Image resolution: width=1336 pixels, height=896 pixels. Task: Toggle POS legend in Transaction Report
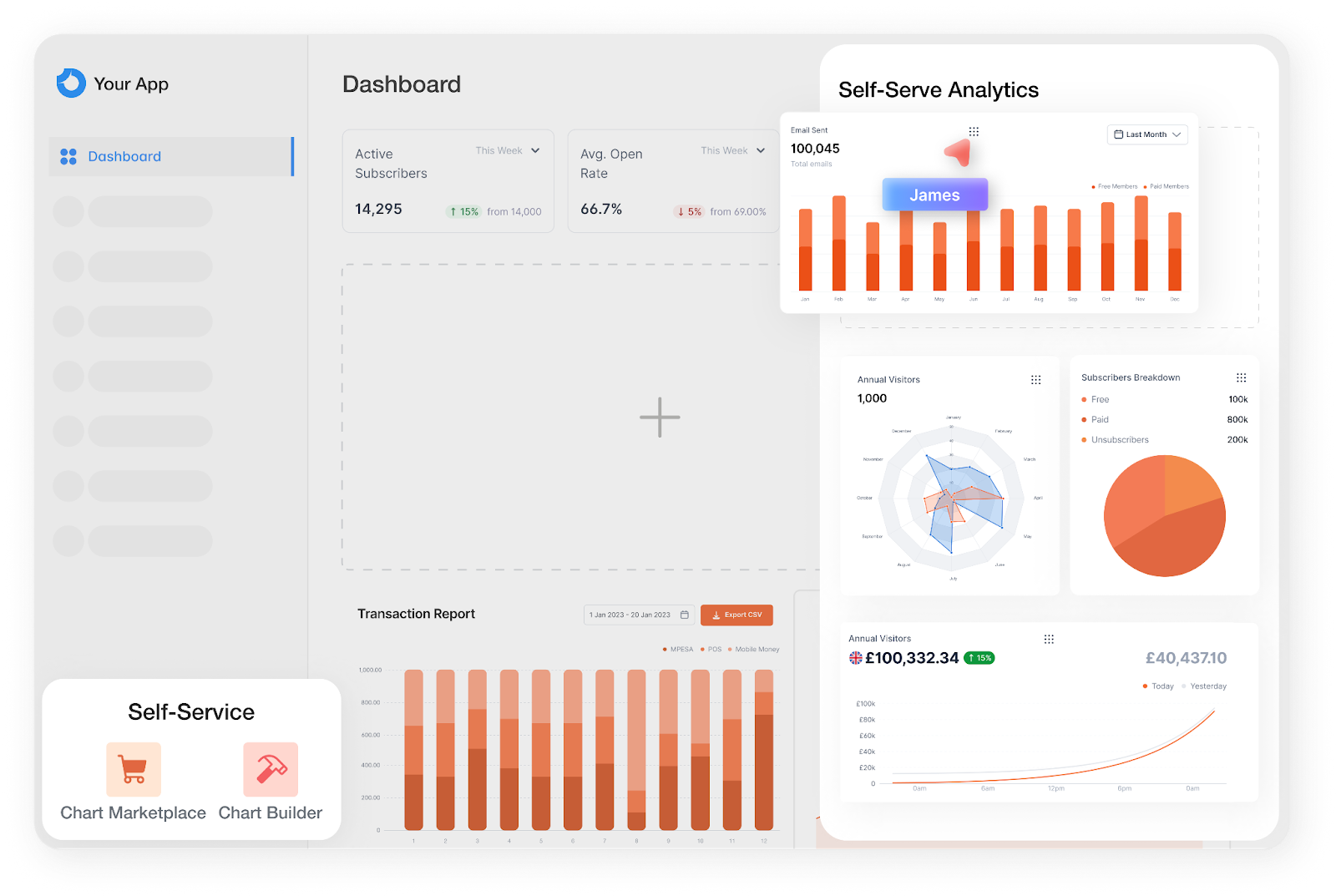coord(711,649)
